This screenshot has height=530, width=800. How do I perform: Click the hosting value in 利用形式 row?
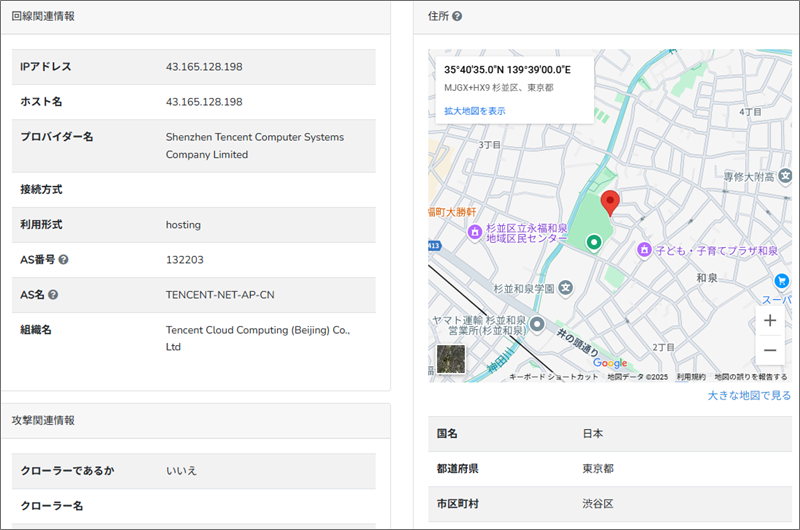183,225
